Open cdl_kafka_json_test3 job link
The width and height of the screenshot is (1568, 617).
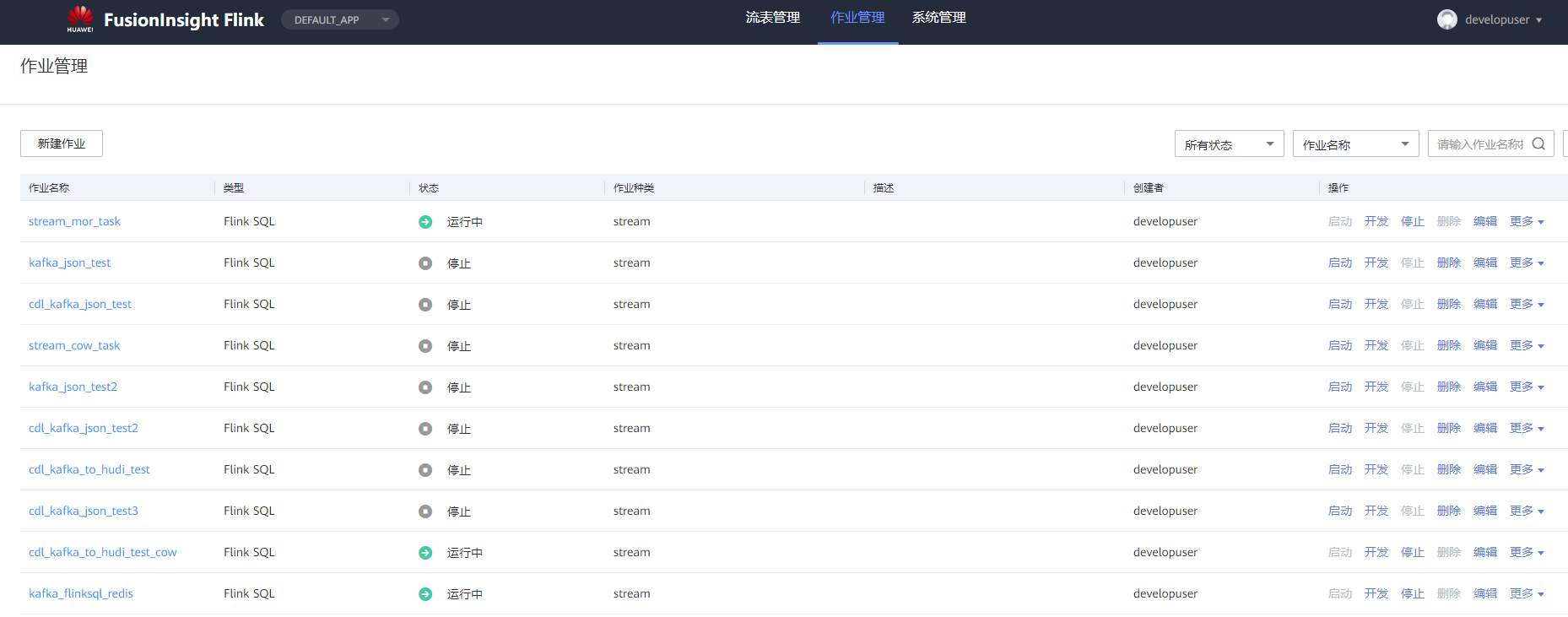[x=84, y=511]
